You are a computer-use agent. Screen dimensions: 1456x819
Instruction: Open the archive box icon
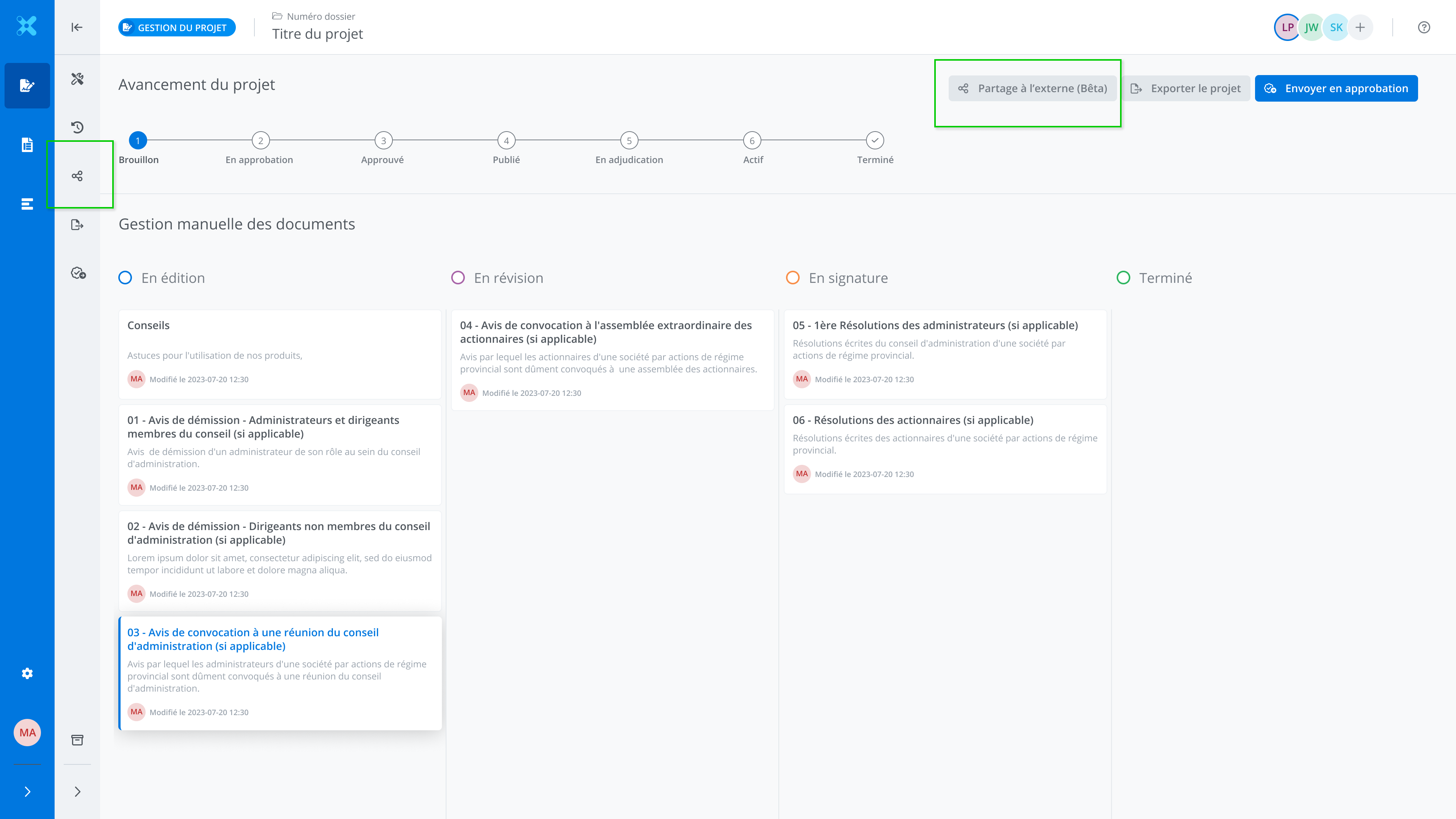pyautogui.click(x=77, y=740)
